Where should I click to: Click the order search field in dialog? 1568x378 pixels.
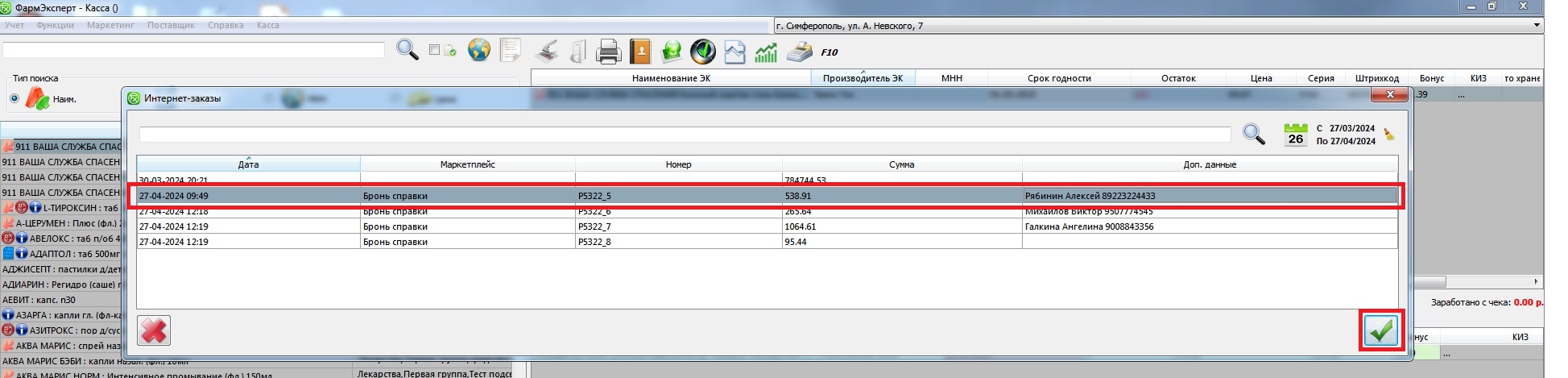tap(685, 134)
